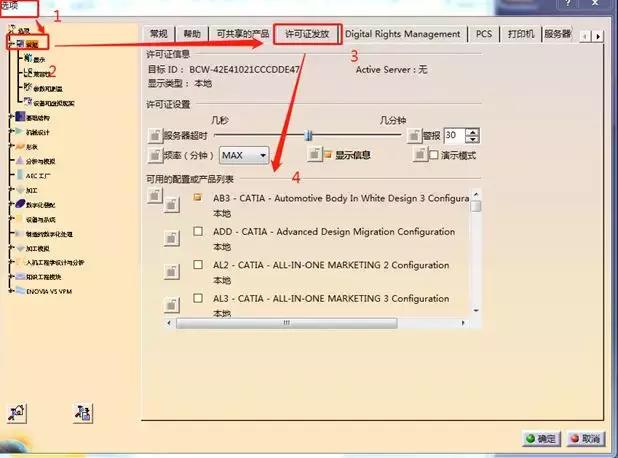Click the lock icon beside 频率（分钟）

[154, 155]
